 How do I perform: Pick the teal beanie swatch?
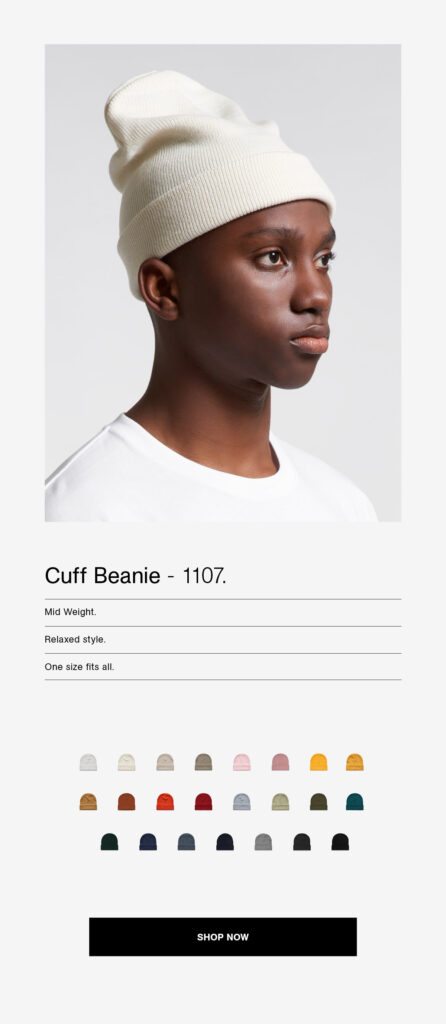[x=355, y=802]
